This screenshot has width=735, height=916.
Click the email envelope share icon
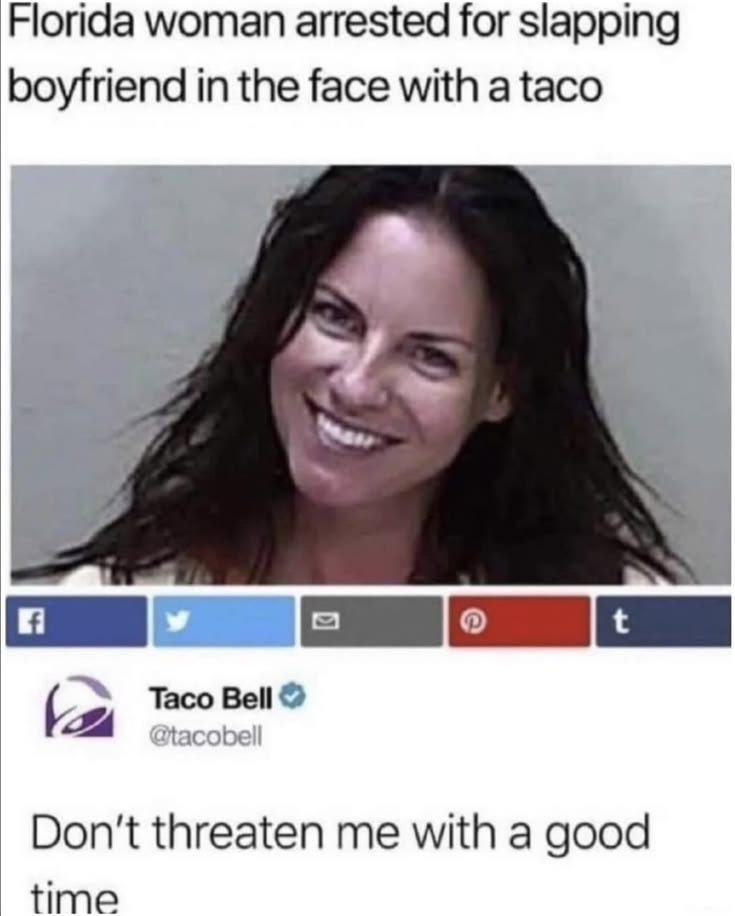point(372,621)
